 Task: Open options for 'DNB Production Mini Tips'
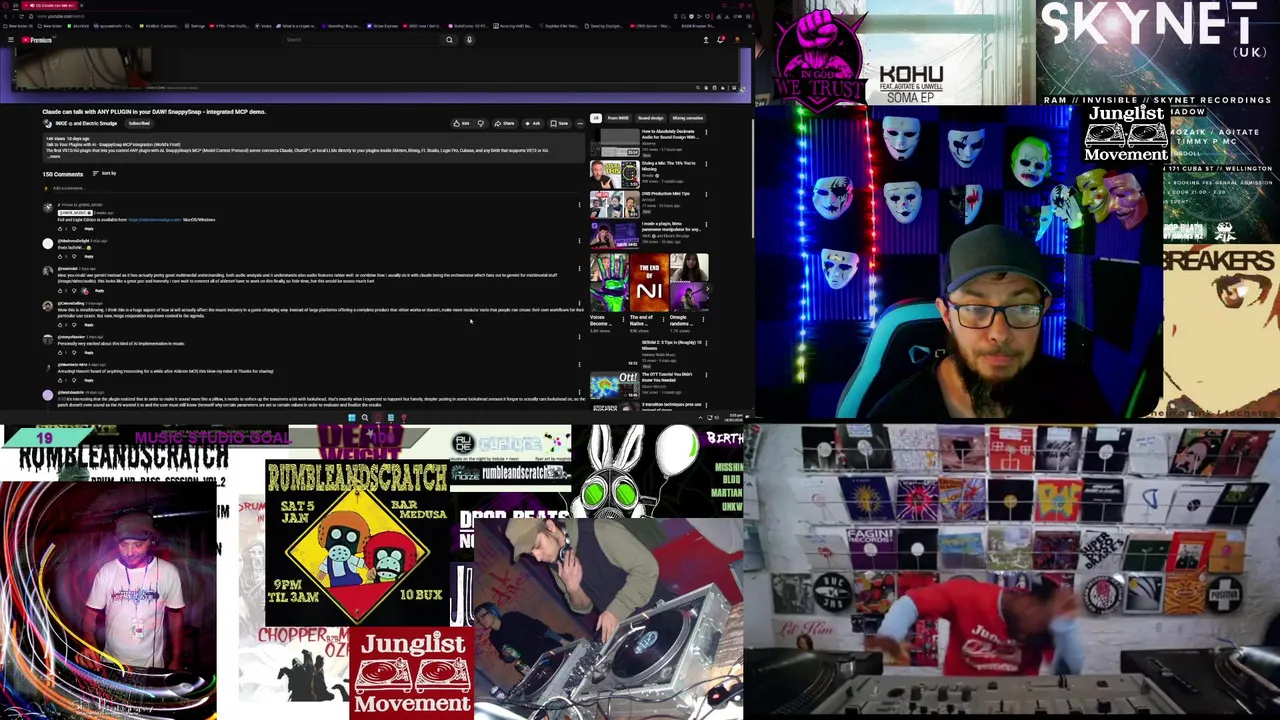706,194
